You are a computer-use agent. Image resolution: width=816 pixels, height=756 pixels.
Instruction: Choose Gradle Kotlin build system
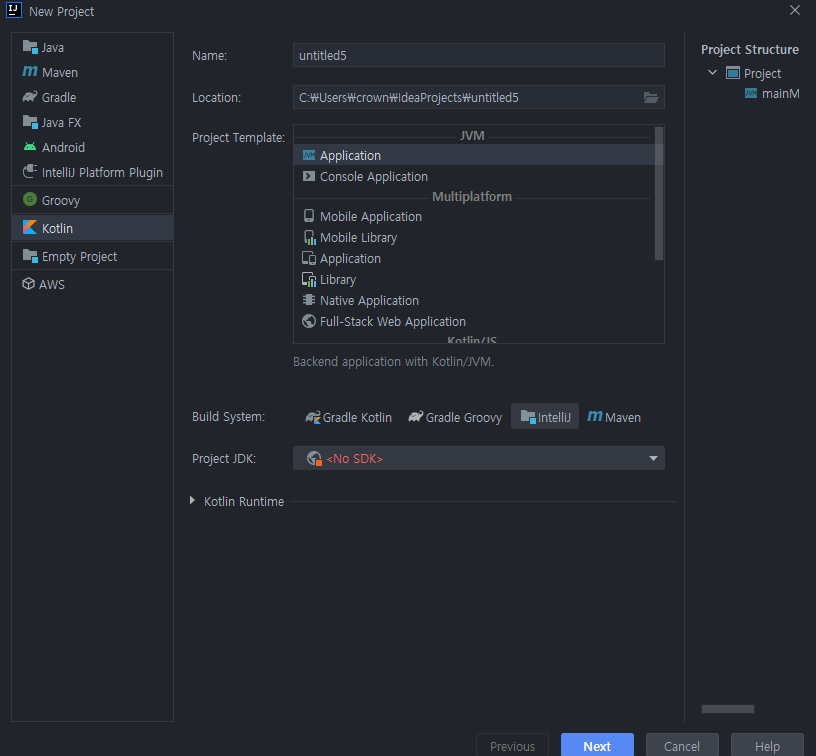[348, 417]
